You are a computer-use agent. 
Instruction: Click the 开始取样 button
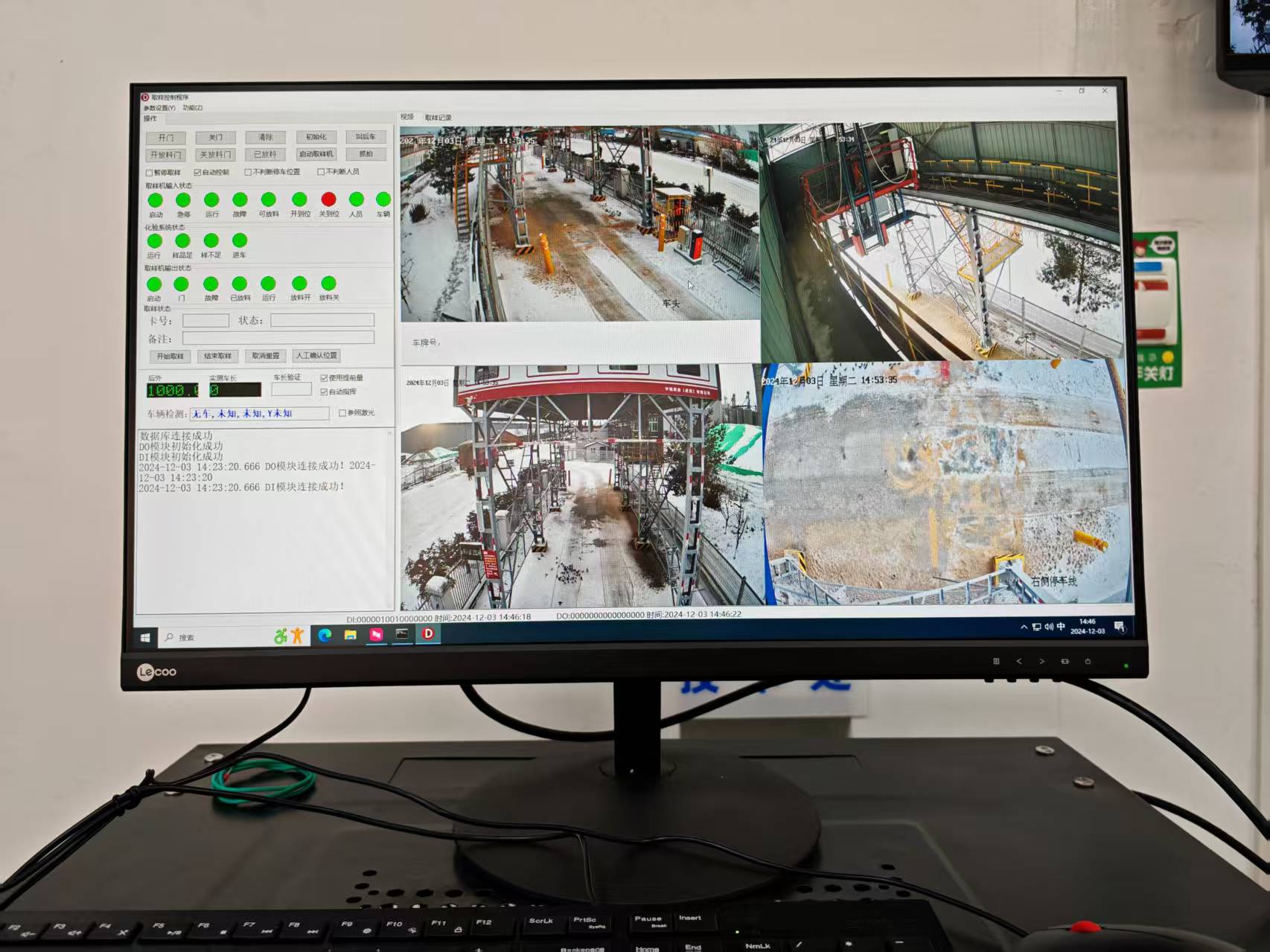170,357
